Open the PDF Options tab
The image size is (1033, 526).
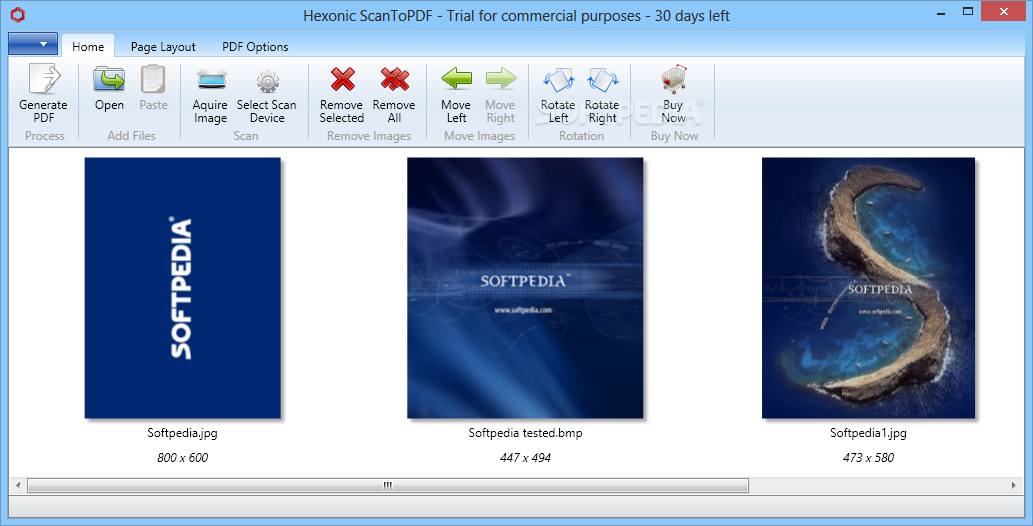(255, 46)
